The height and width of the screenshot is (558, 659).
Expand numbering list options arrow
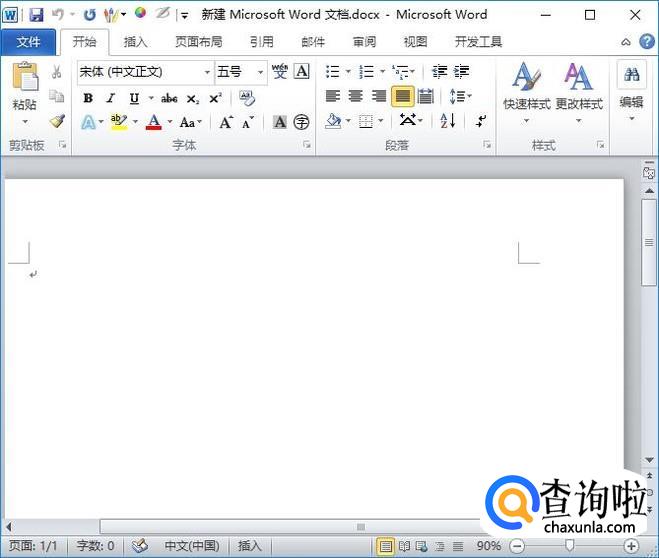(x=382, y=71)
